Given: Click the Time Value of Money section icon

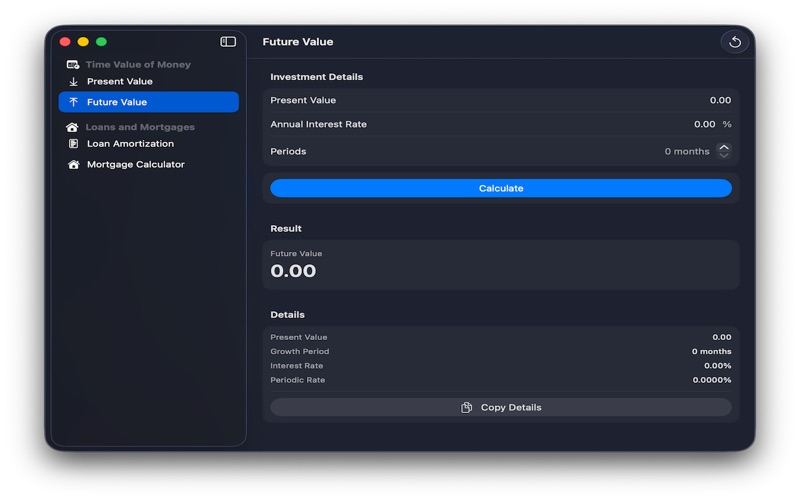Looking at the screenshot, I should [x=73, y=64].
